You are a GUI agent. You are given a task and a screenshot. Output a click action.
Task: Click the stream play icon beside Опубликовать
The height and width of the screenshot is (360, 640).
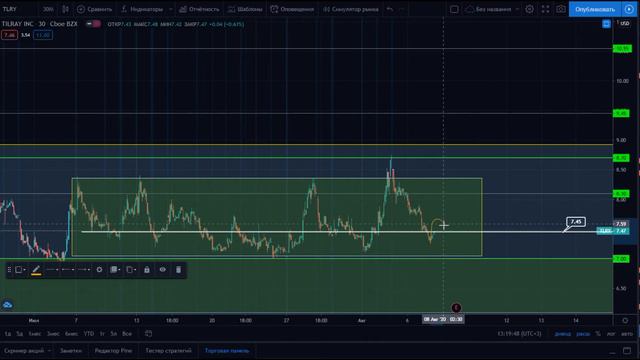[x=629, y=9]
